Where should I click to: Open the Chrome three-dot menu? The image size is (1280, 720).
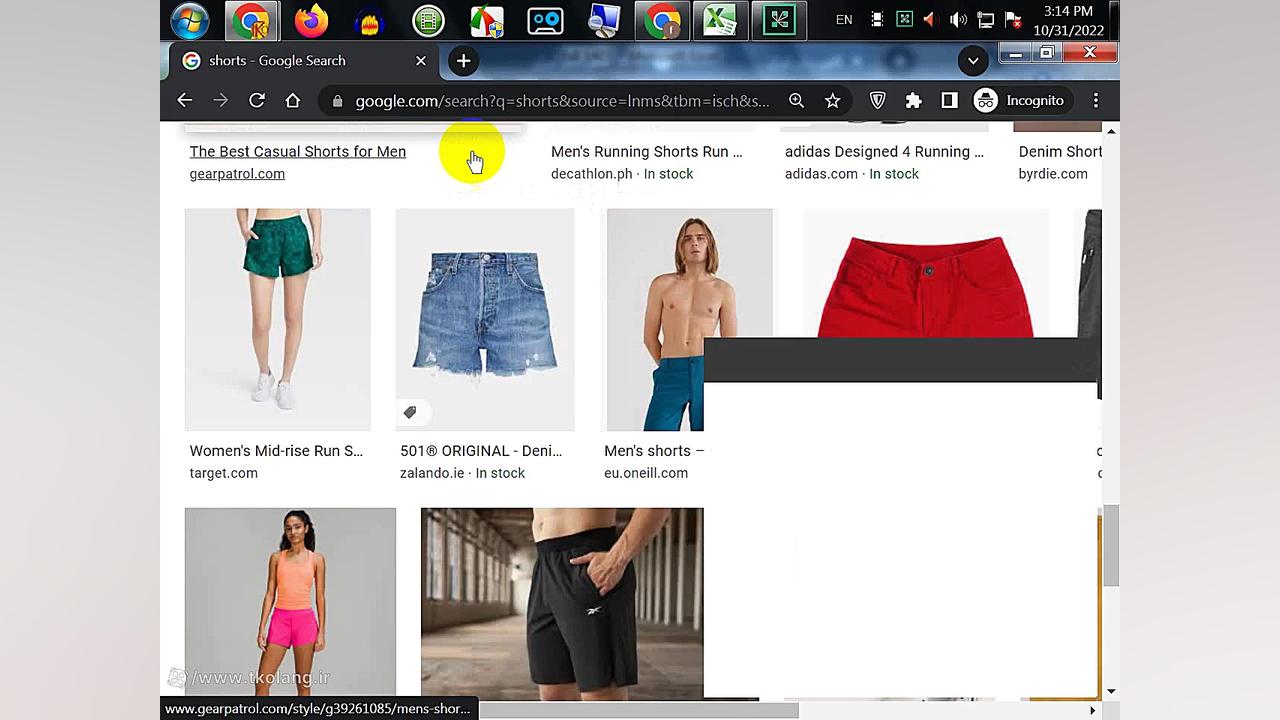coord(1096,100)
